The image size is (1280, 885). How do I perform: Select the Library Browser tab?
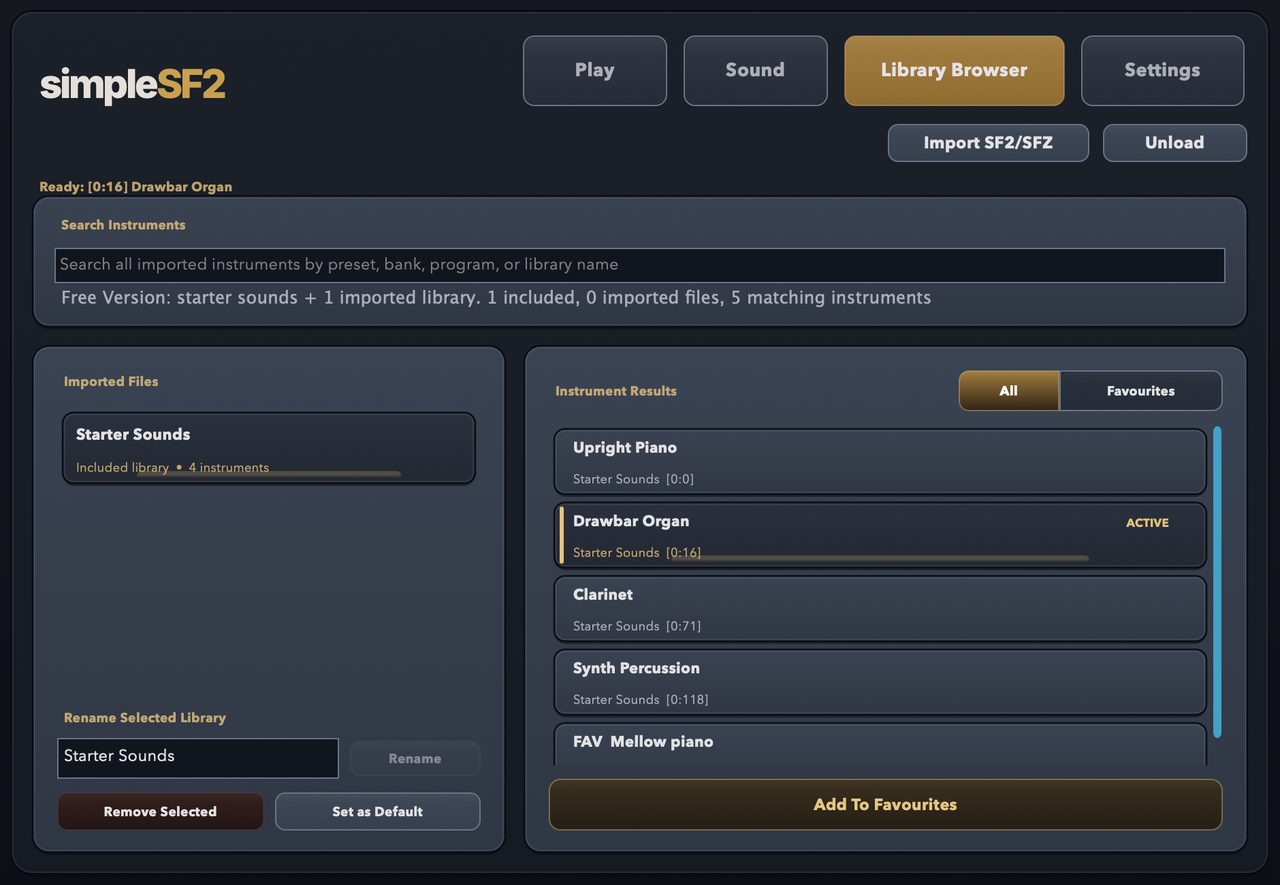click(x=954, y=70)
